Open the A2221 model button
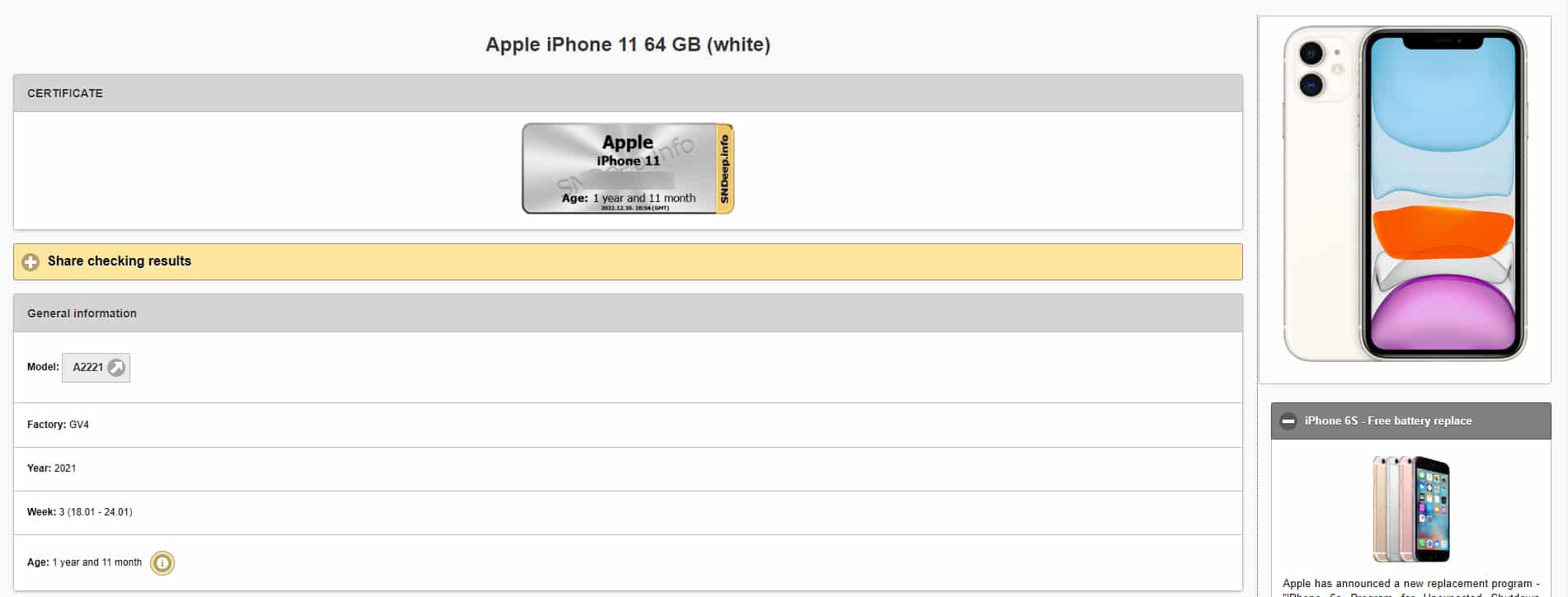The width and height of the screenshot is (1568, 597). click(96, 368)
